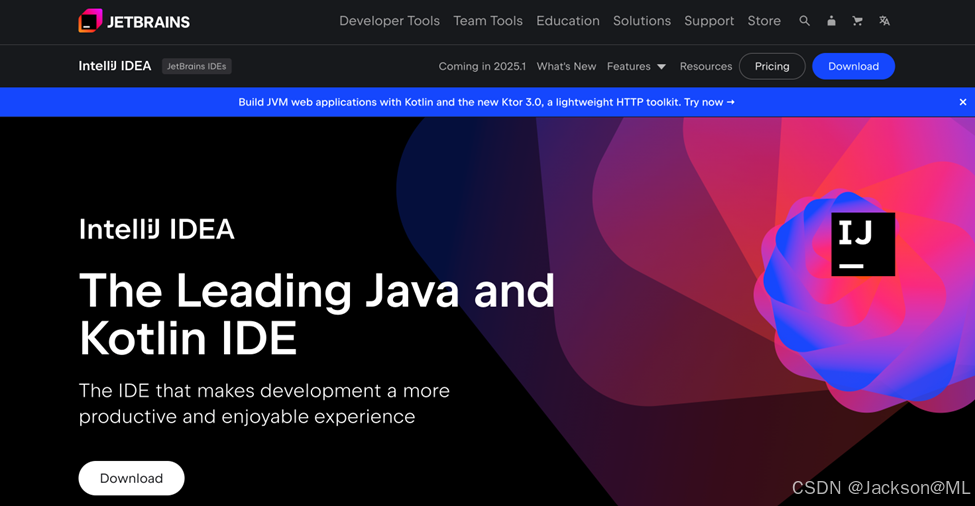Click the user account icon
This screenshot has height=506, width=975.
click(831, 21)
